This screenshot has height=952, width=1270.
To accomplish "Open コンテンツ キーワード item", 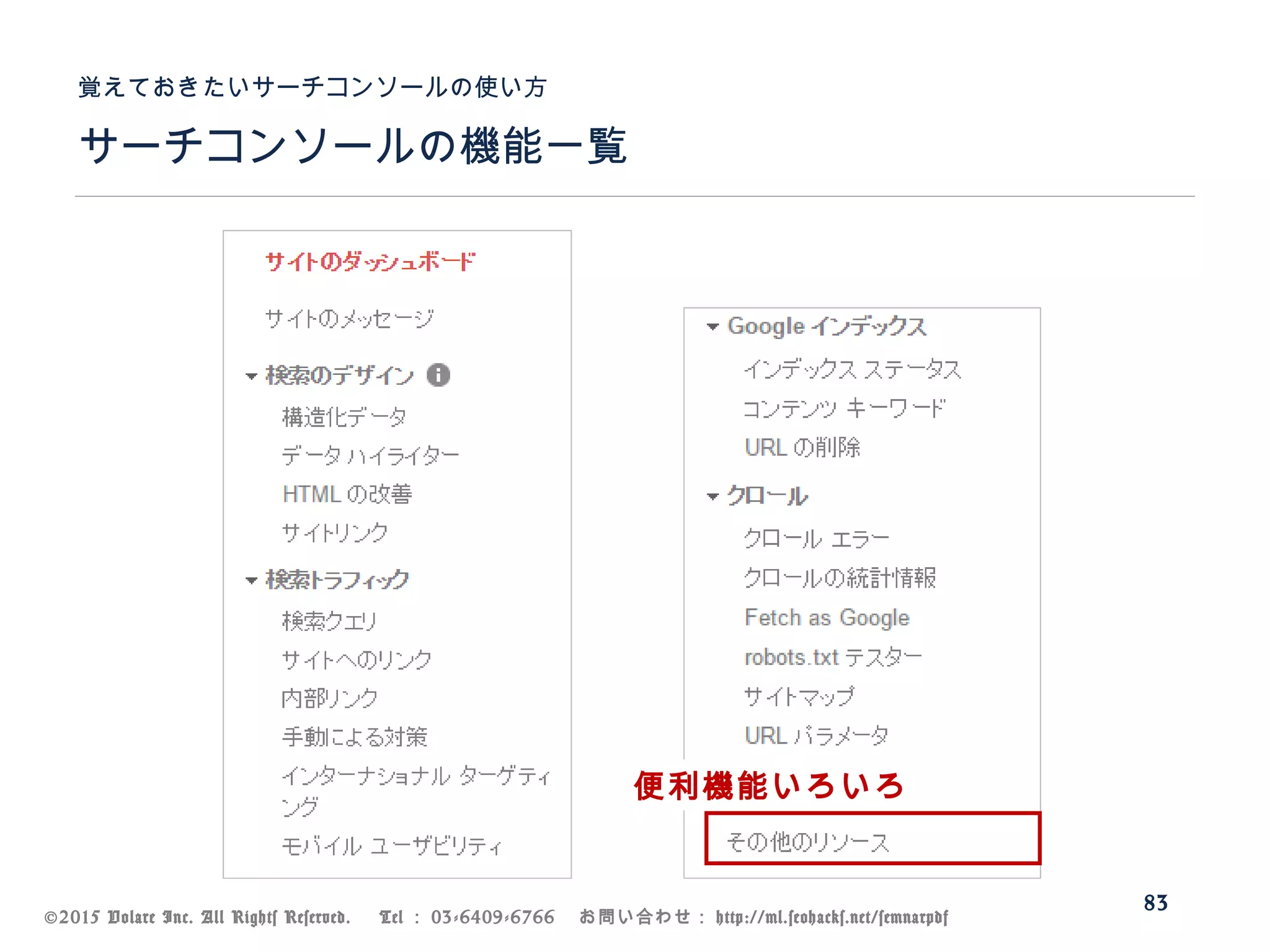I will click(x=844, y=408).
